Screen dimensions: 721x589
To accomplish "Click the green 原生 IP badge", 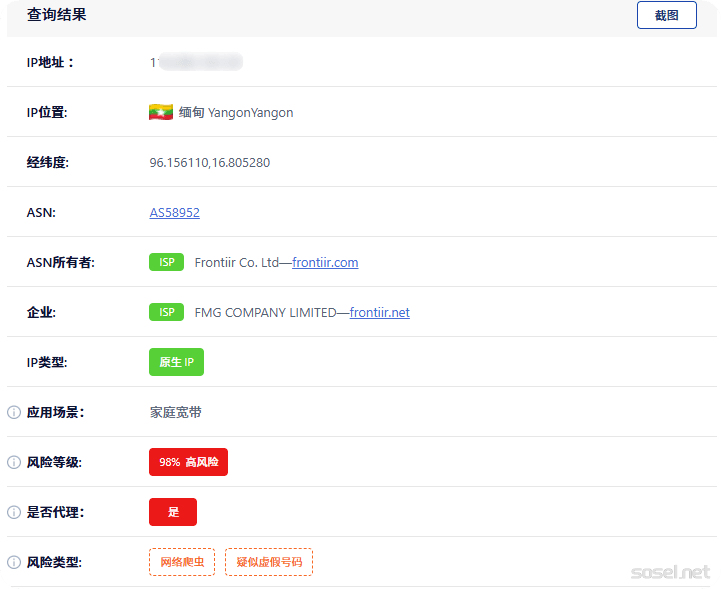I will (x=176, y=362).
